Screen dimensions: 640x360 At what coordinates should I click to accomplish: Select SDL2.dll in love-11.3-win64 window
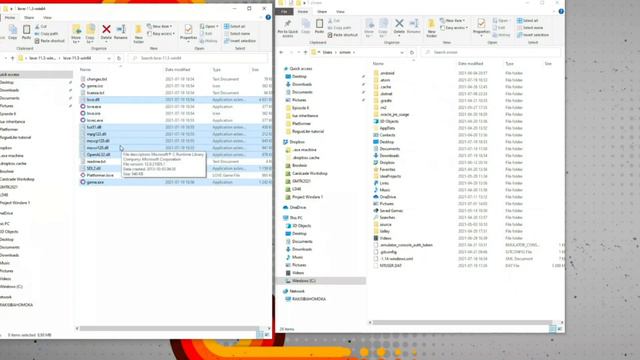(x=176, y=168)
